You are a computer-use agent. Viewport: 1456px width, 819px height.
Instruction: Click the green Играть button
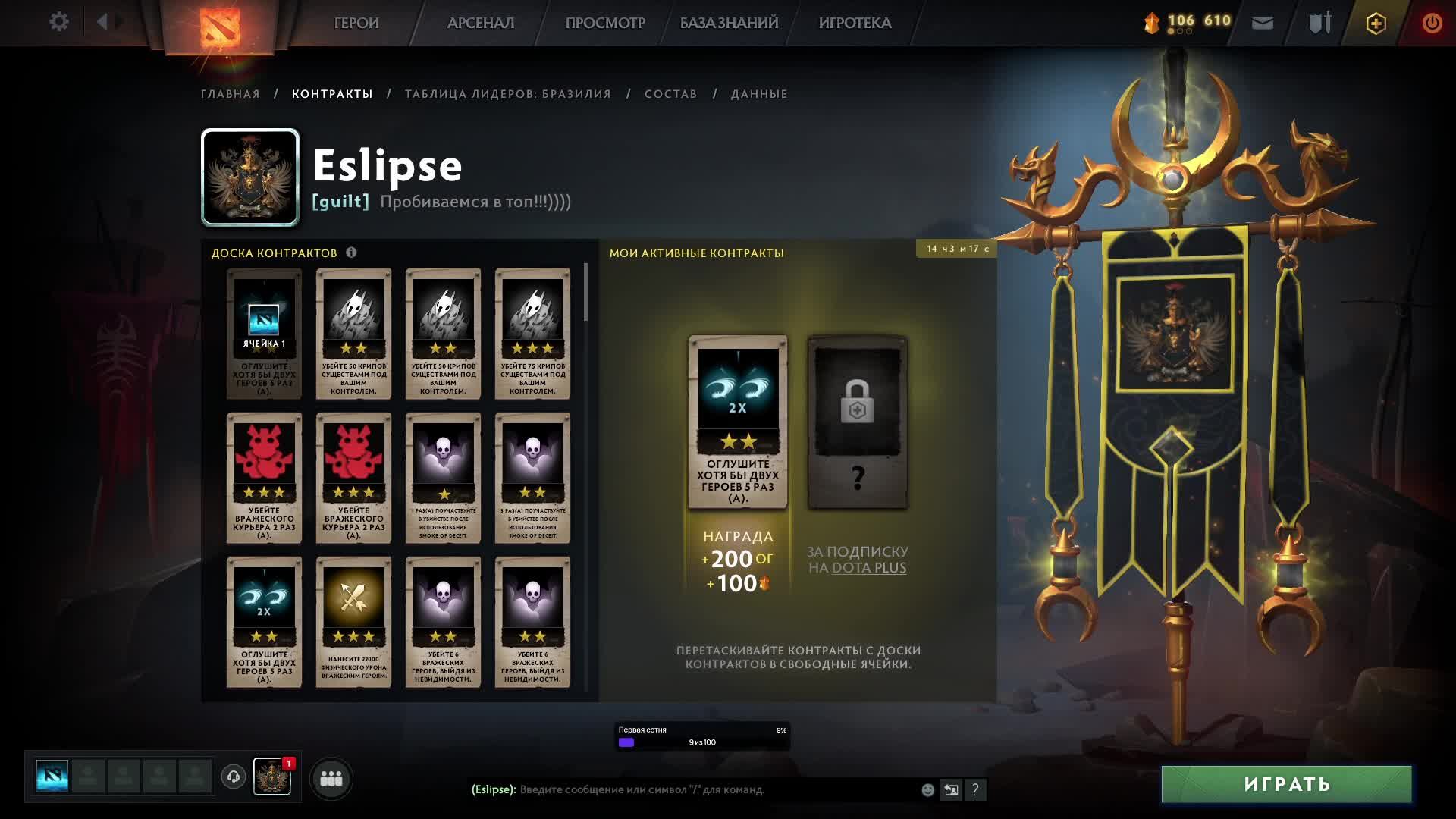[1287, 784]
